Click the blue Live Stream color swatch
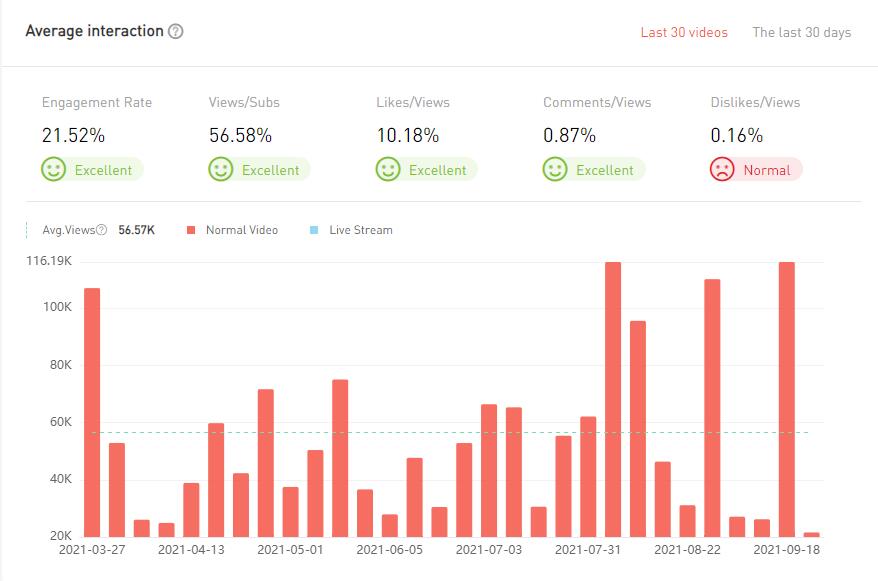 [x=314, y=230]
